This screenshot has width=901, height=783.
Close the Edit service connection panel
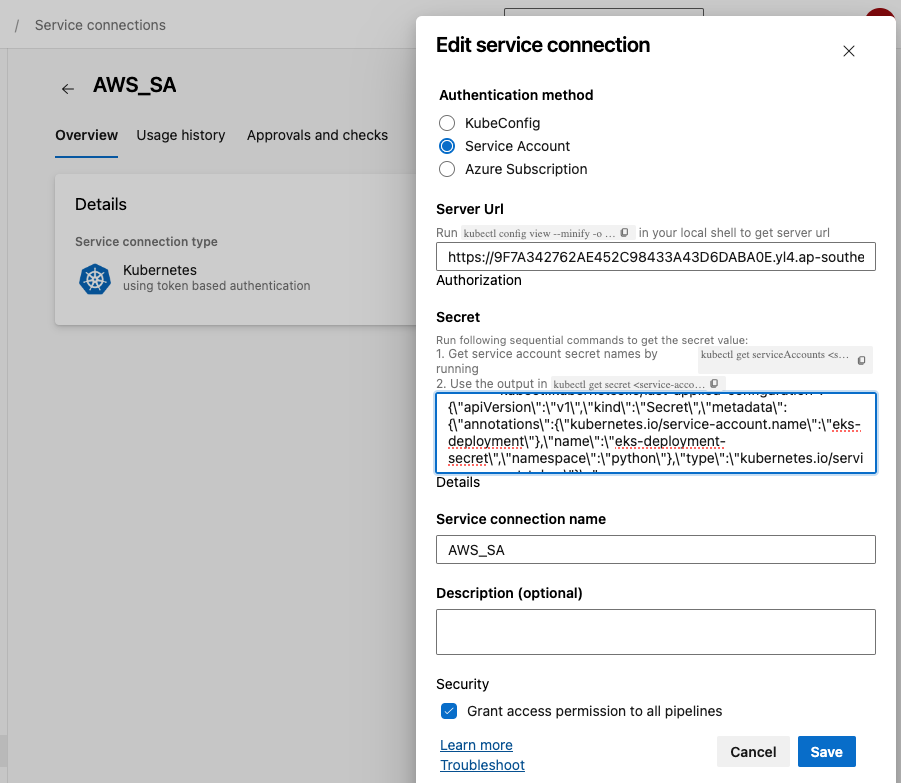(848, 51)
